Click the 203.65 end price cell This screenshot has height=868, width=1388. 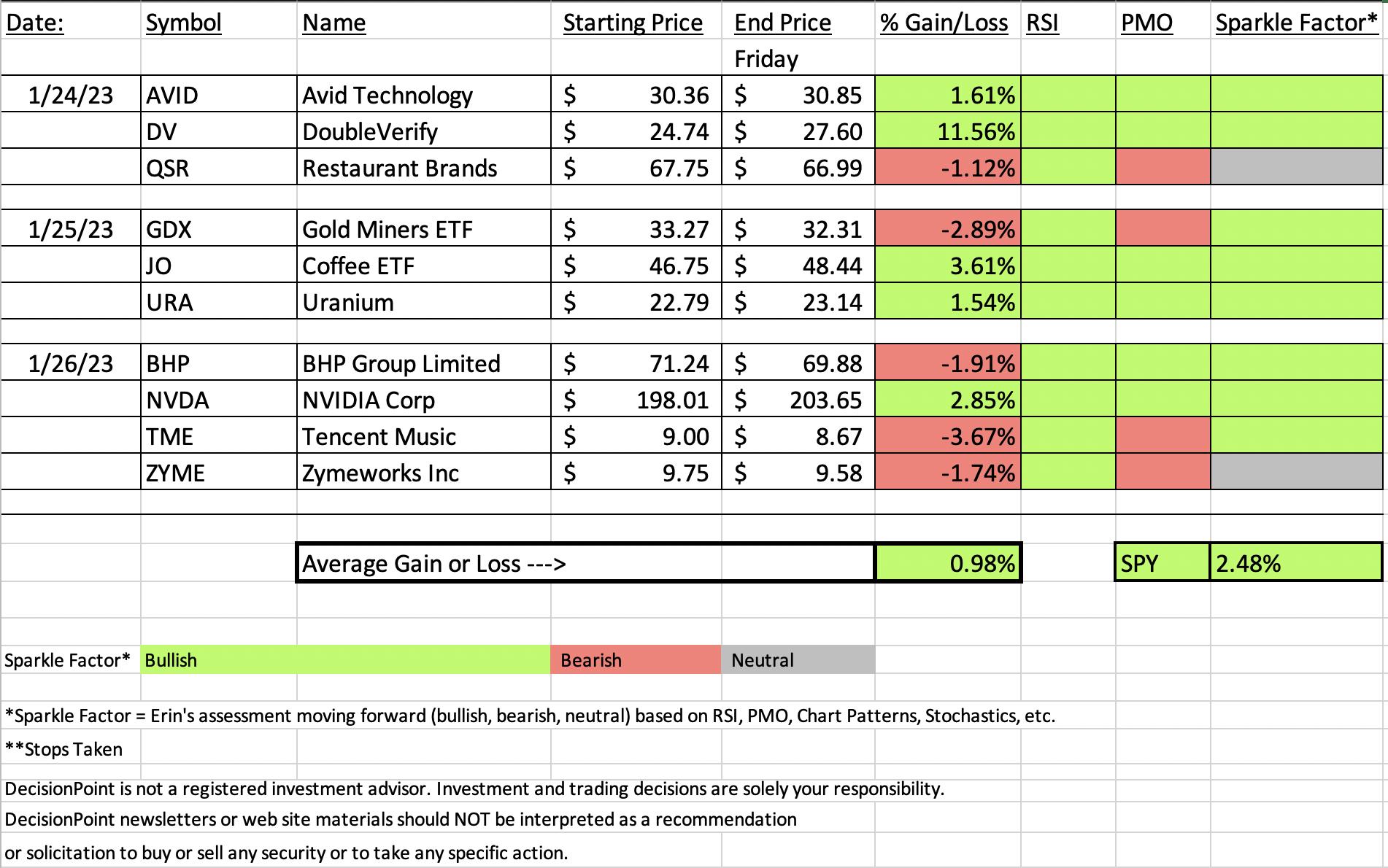pos(798,400)
